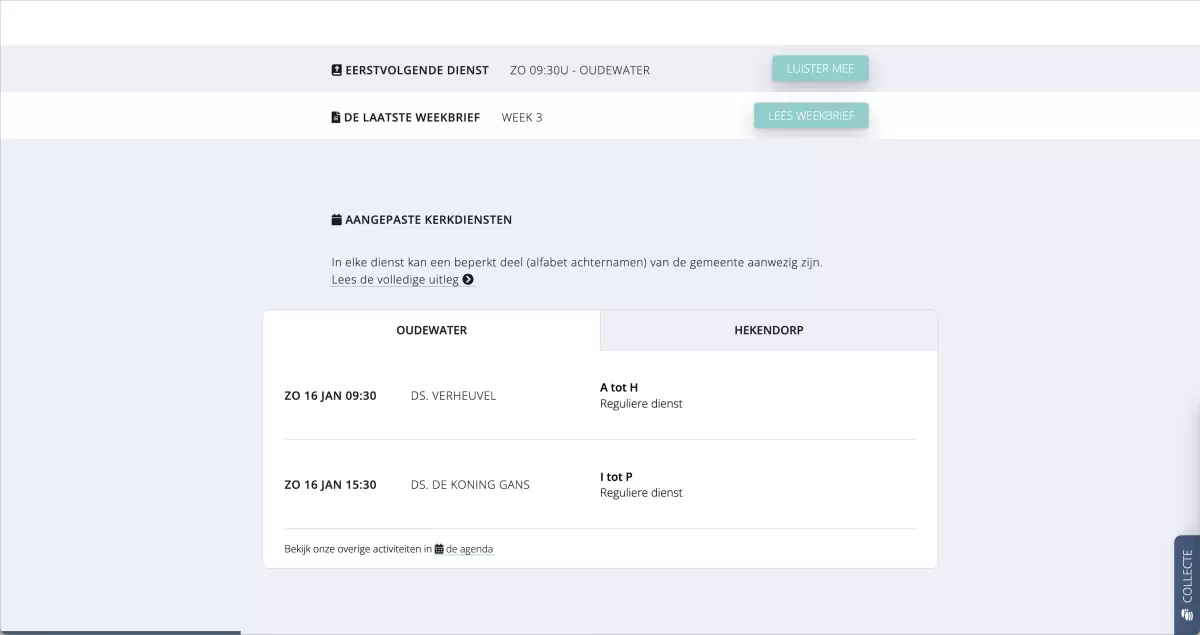Click the collecte icon at the side tab

pyautogui.click(x=1187, y=614)
